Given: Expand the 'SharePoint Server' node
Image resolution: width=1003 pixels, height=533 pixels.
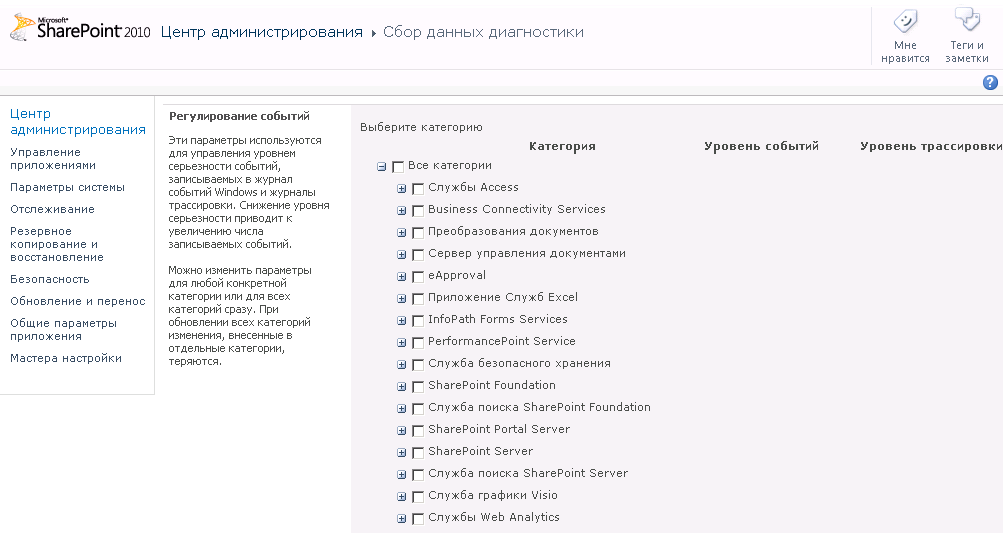Looking at the screenshot, I should (402, 453).
